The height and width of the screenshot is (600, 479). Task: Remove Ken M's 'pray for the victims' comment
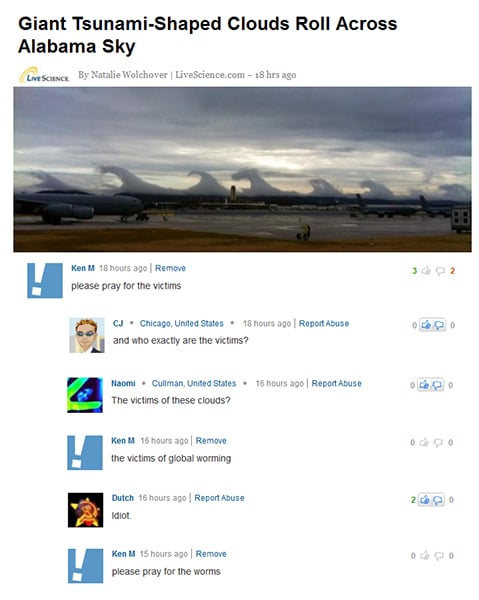(170, 268)
